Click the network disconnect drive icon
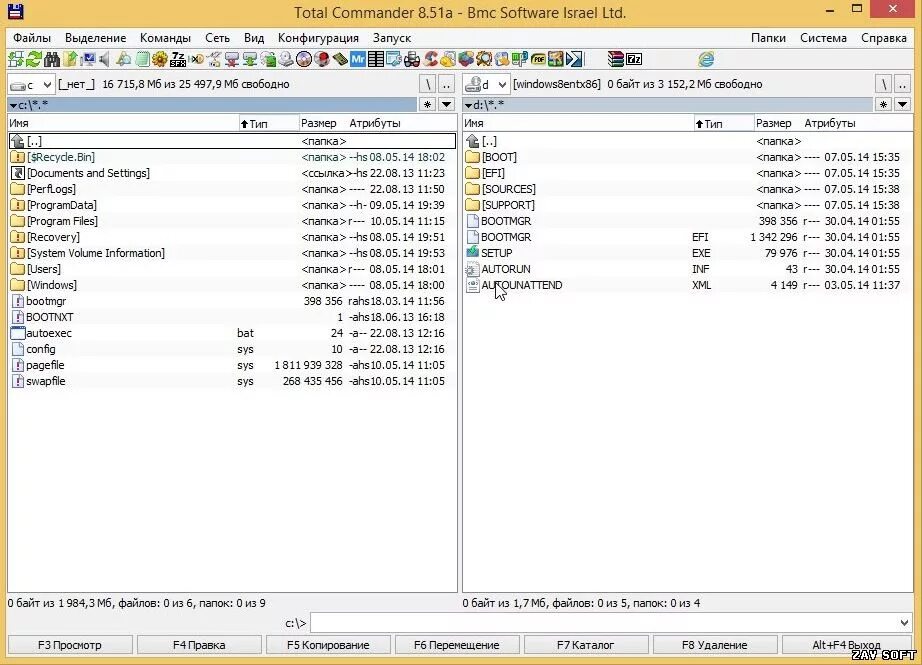The height and width of the screenshot is (665, 922). pyautogui.click(x=232, y=59)
